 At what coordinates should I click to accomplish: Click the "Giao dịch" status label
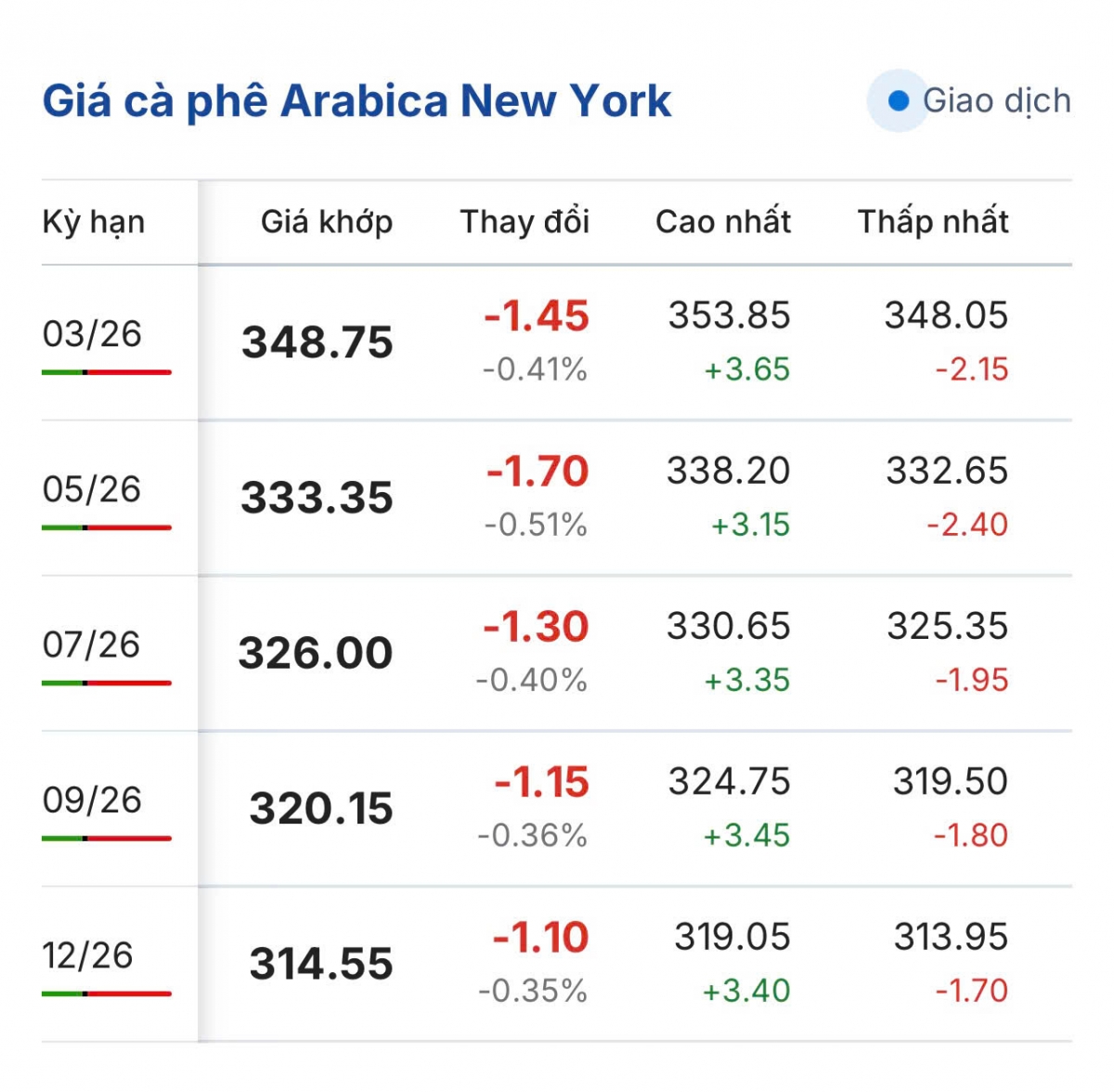pos(996,101)
